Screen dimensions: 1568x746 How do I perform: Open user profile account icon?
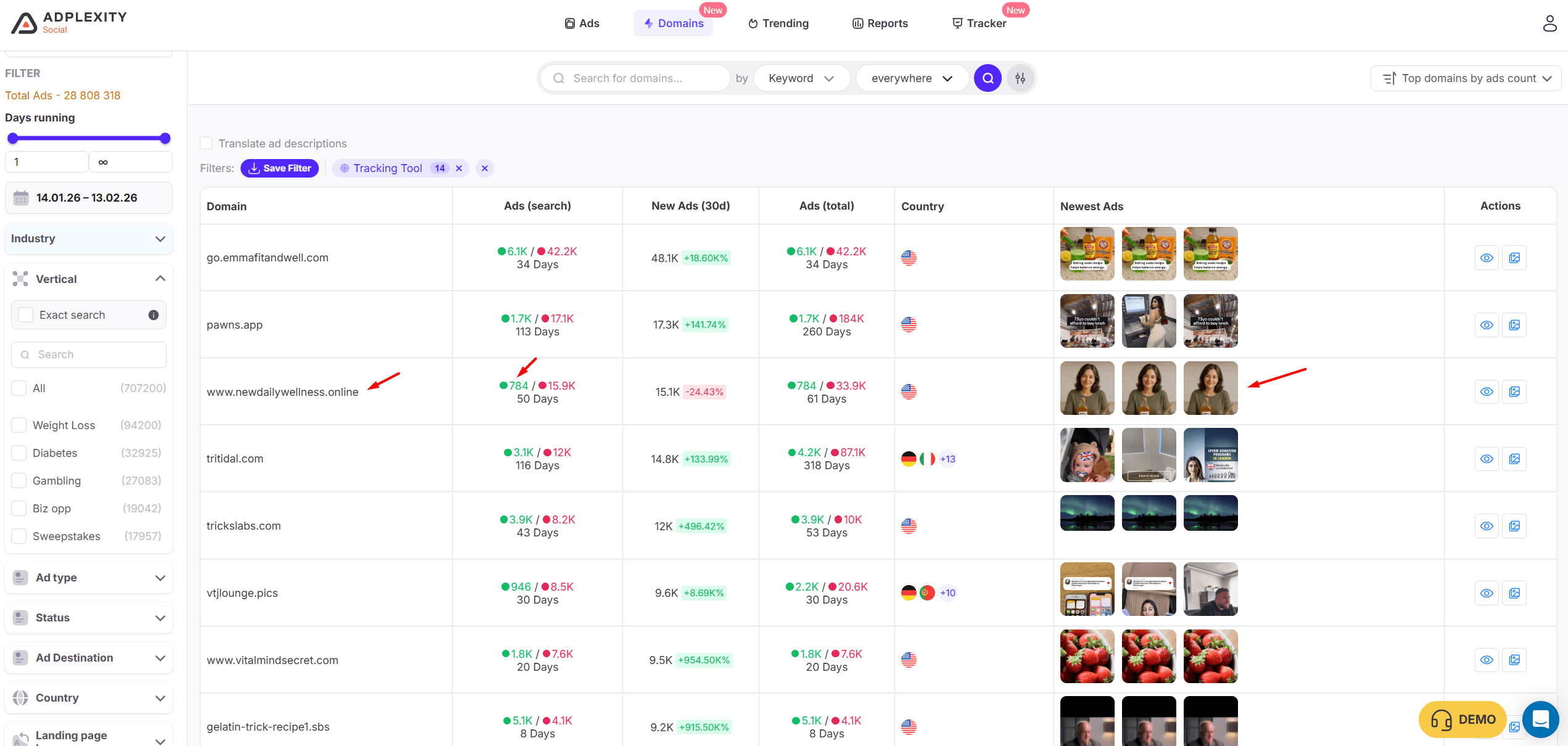[x=1549, y=23]
